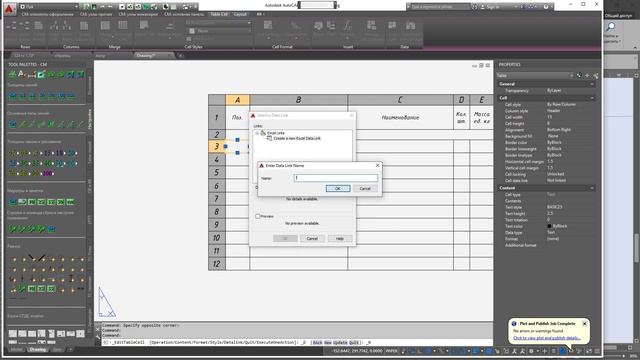Collapse the General section in Properties
This screenshot has width=640, height=360.
(592, 84)
